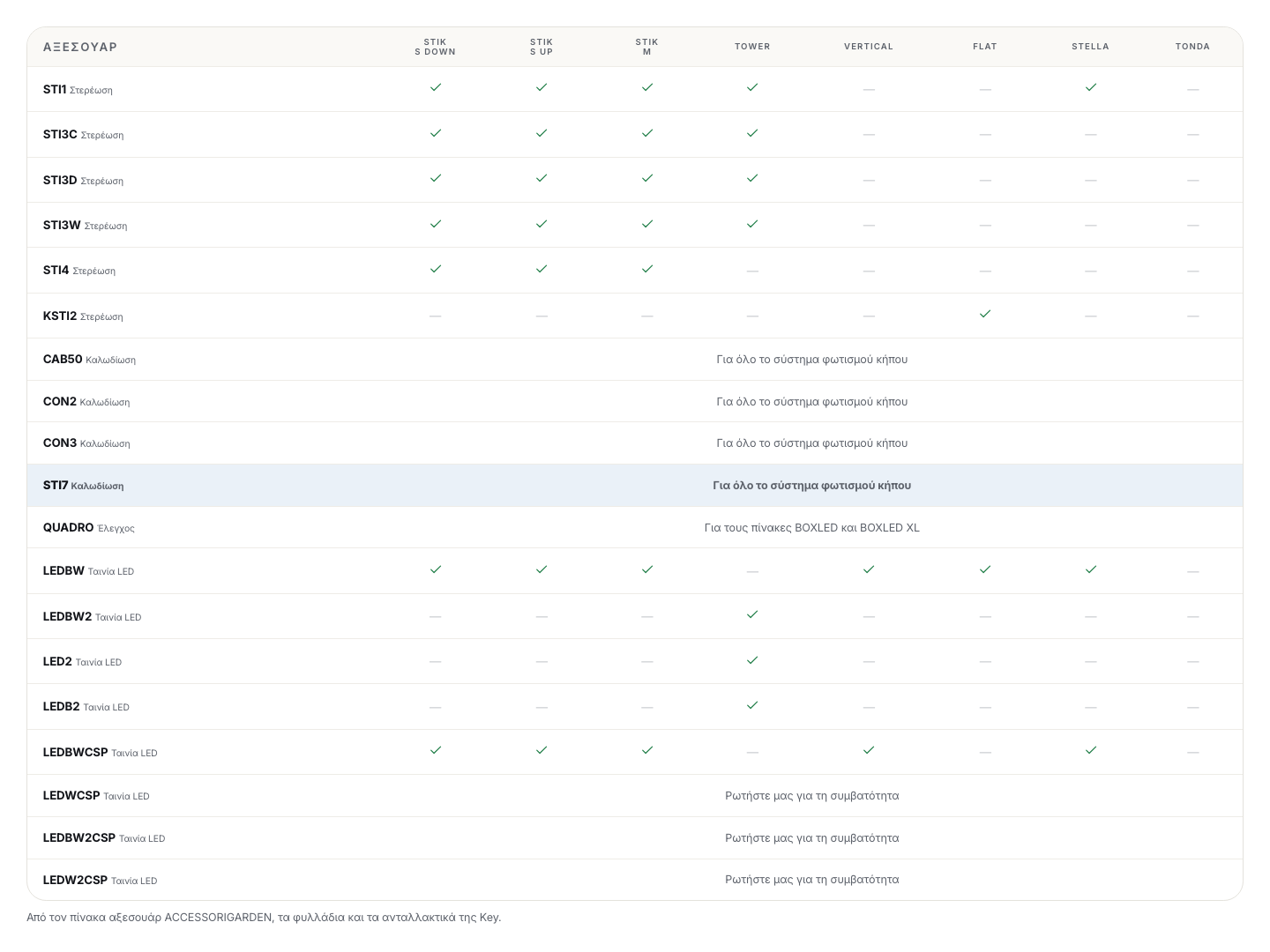Click the STI3D checkmark under TOWER
The width and height of the screenshot is (1270, 952).
coord(752,178)
